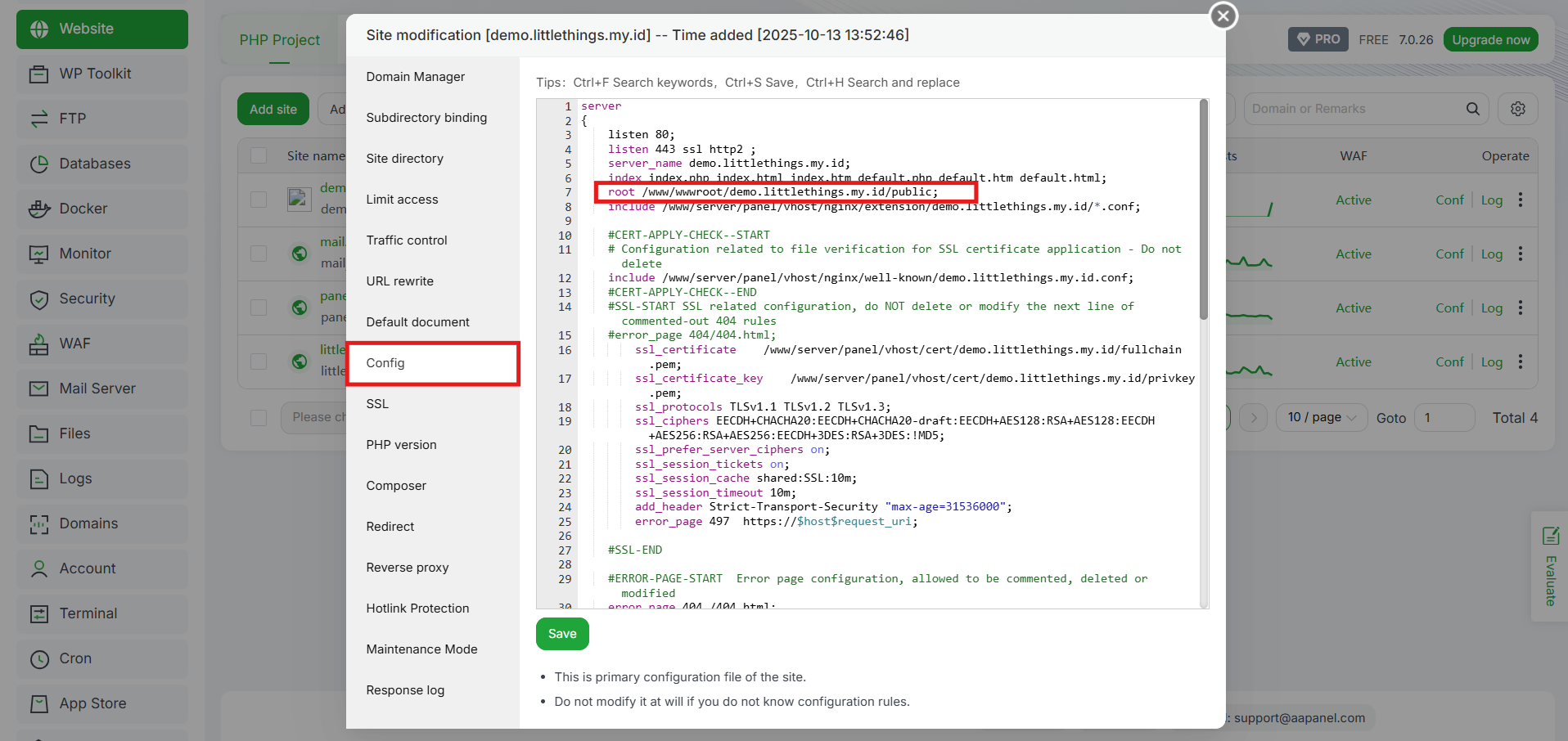Click the PRO badge

pos(1318,39)
